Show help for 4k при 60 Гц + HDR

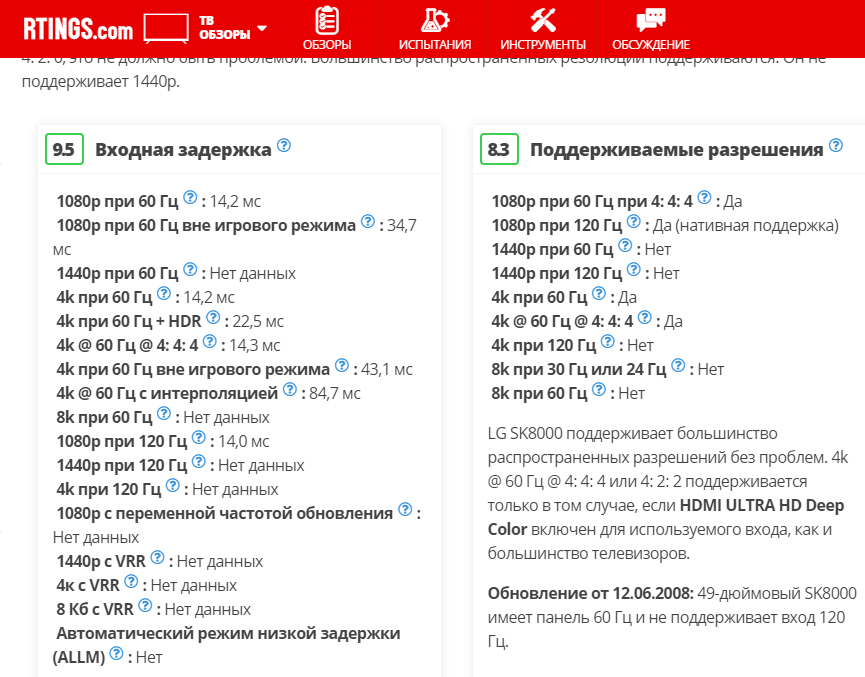[x=212, y=318]
